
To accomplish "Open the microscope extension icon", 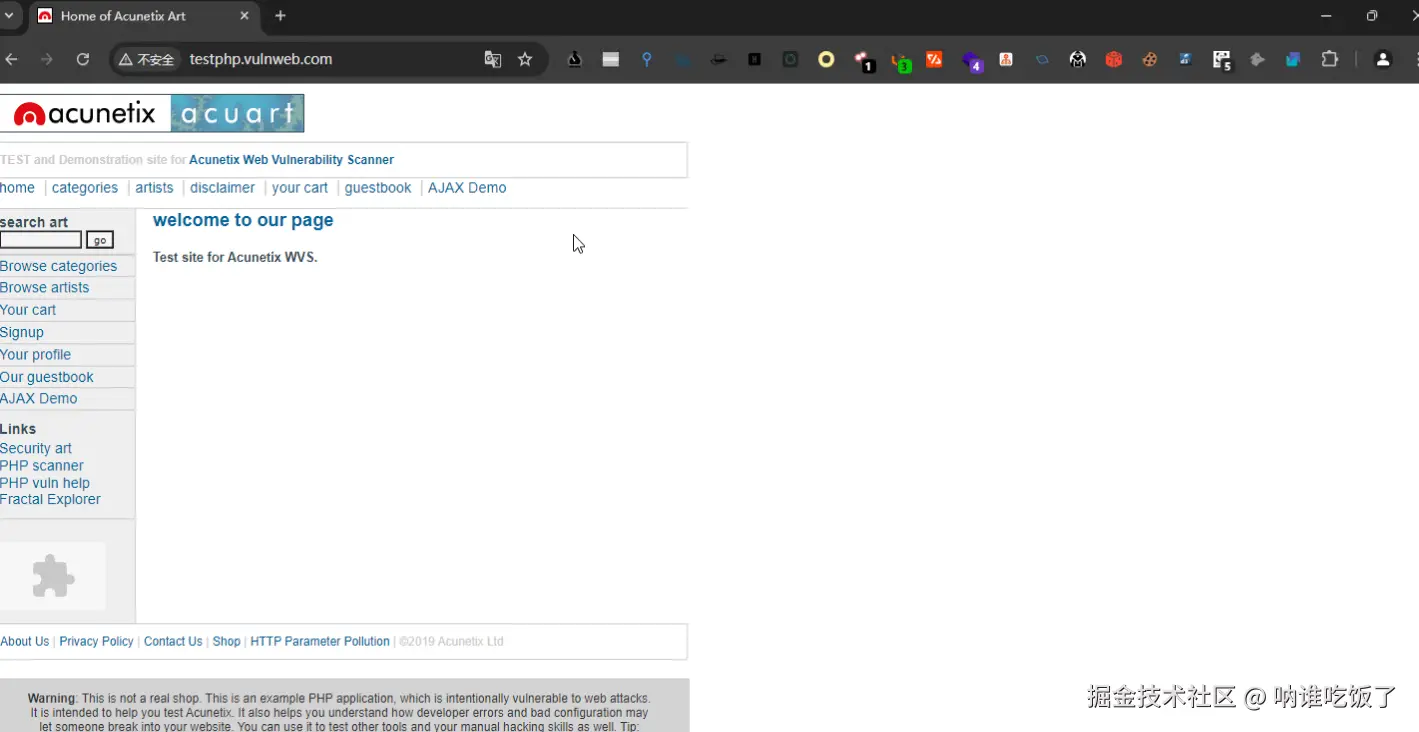I will click(x=575, y=59).
